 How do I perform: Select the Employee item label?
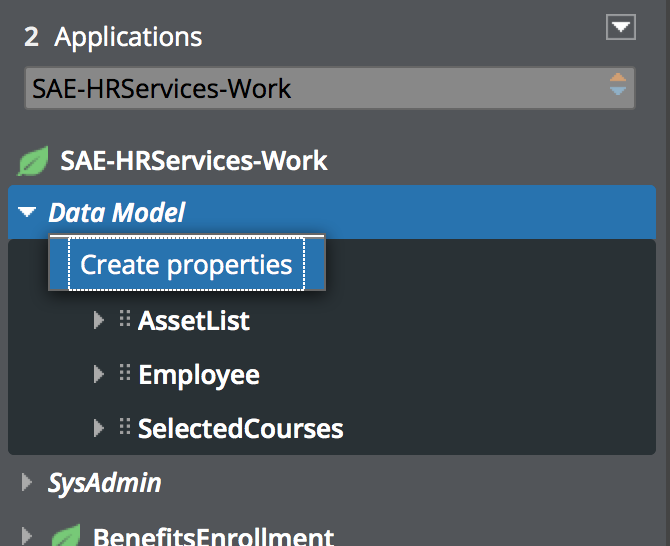(x=199, y=375)
